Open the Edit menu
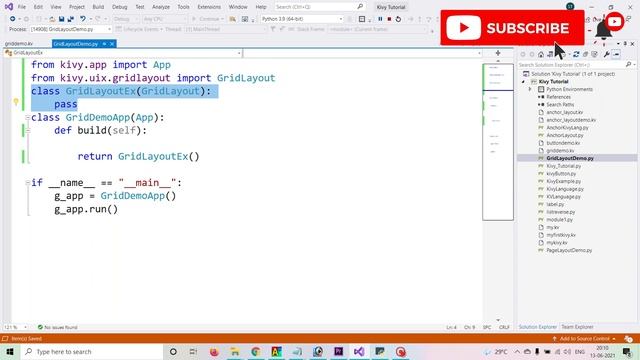This screenshot has height=360, width=640. coord(38,7)
